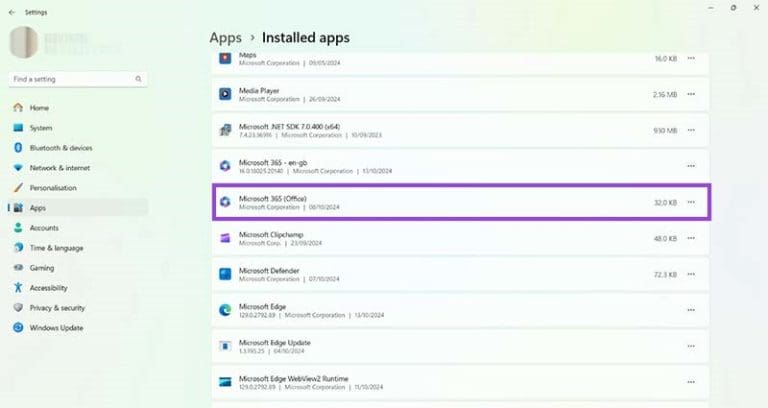This screenshot has height=408, width=768.
Task: Open more options for Microsoft Clipchamp
Action: tap(691, 238)
